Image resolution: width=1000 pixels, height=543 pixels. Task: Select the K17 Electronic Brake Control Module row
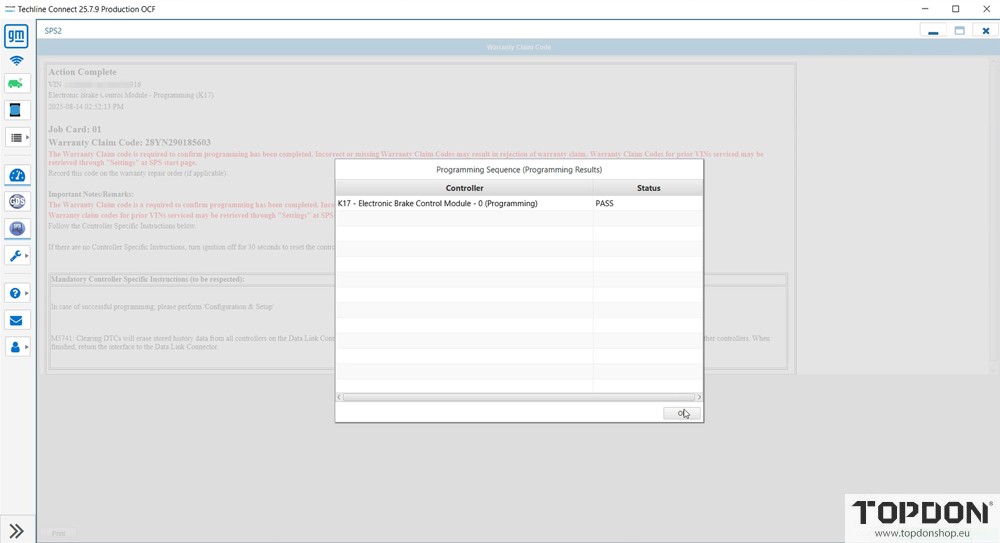click(x=464, y=204)
